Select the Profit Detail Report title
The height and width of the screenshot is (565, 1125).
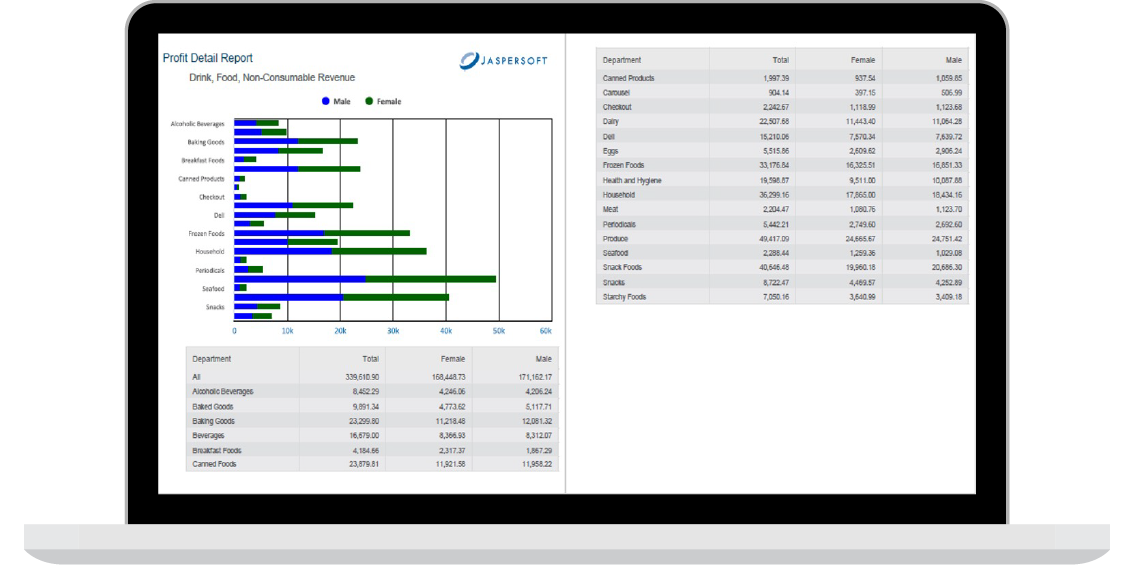click(x=207, y=58)
